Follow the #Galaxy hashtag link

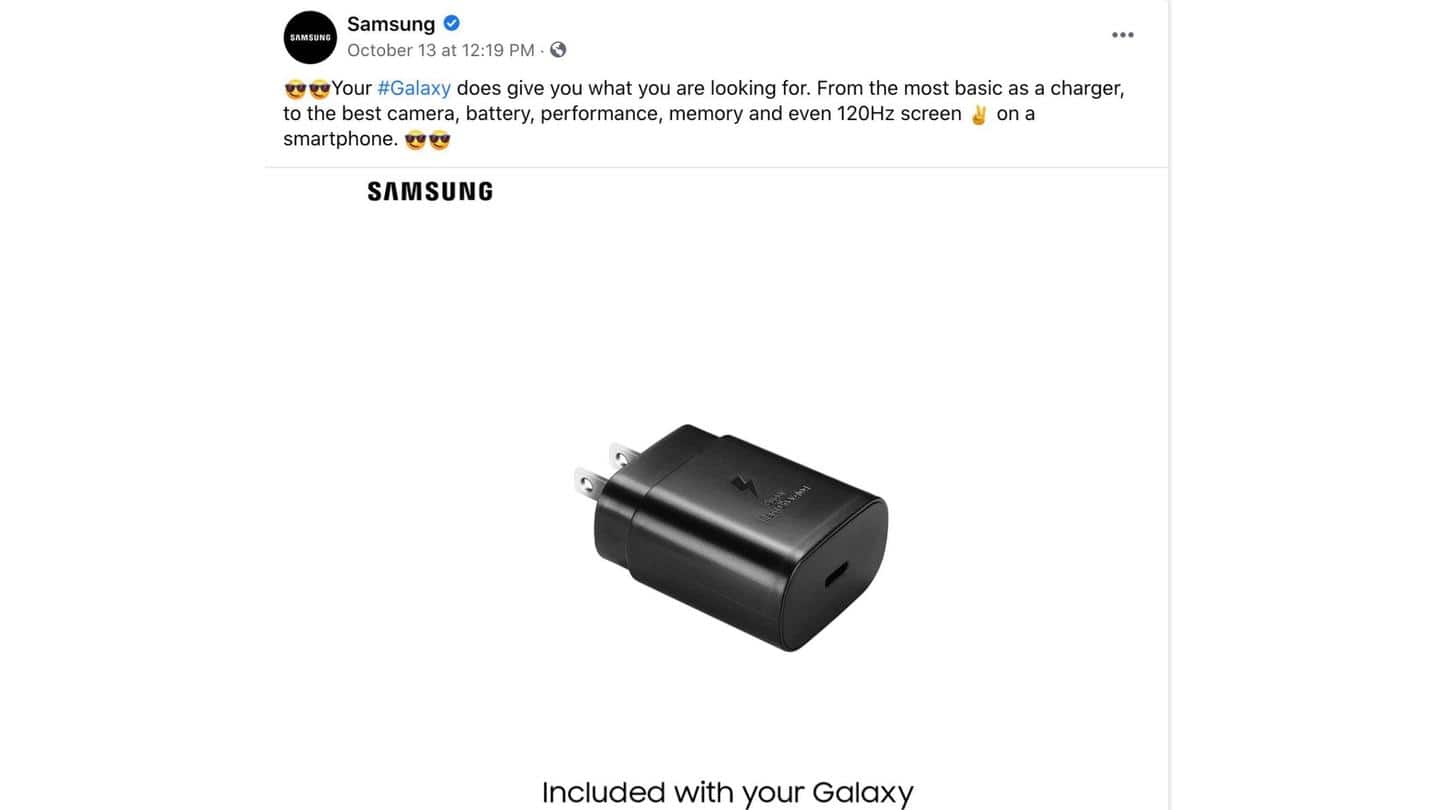click(414, 88)
